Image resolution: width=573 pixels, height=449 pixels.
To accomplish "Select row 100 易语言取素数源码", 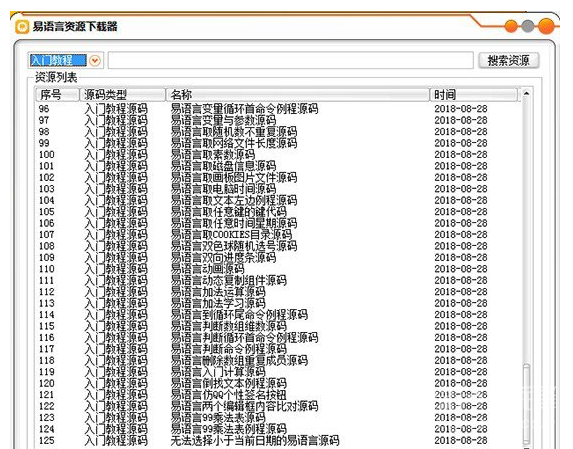I will tap(278, 154).
